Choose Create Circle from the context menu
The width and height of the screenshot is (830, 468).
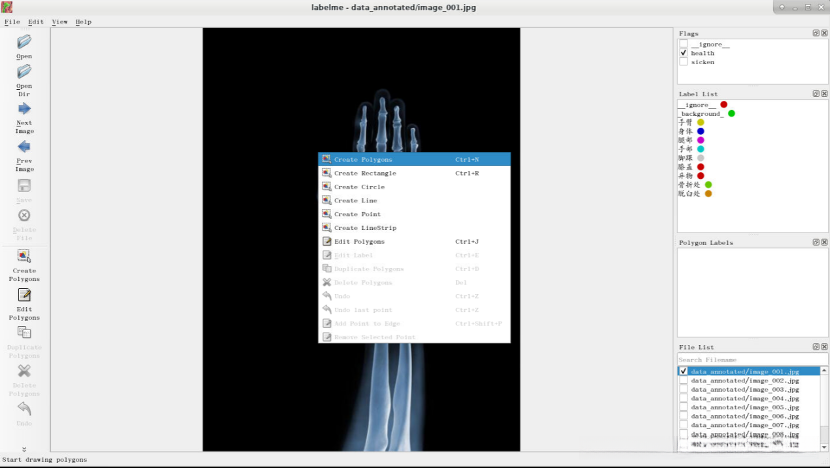pos(414,187)
